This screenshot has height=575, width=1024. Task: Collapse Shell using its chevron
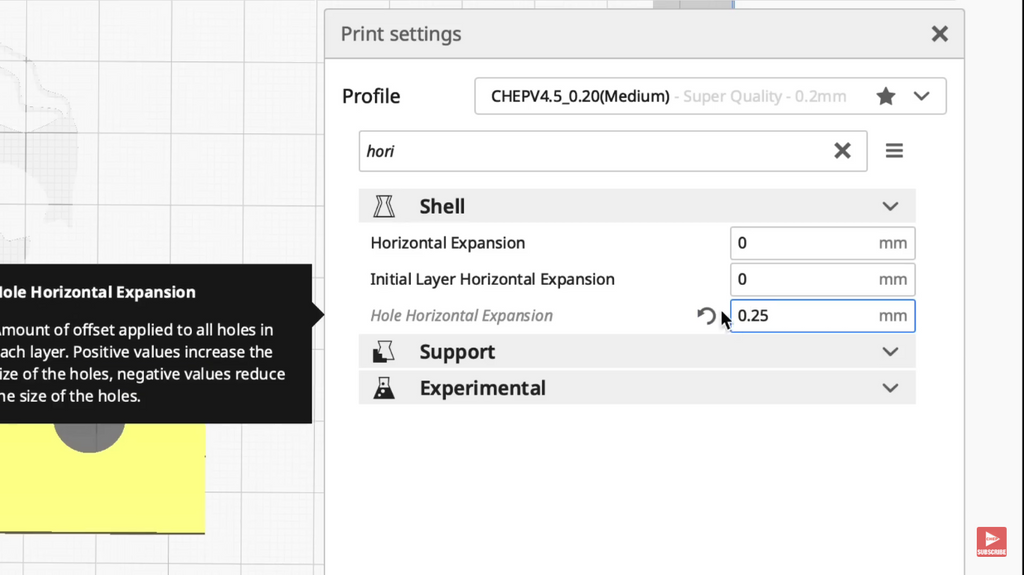(x=890, y=206)
